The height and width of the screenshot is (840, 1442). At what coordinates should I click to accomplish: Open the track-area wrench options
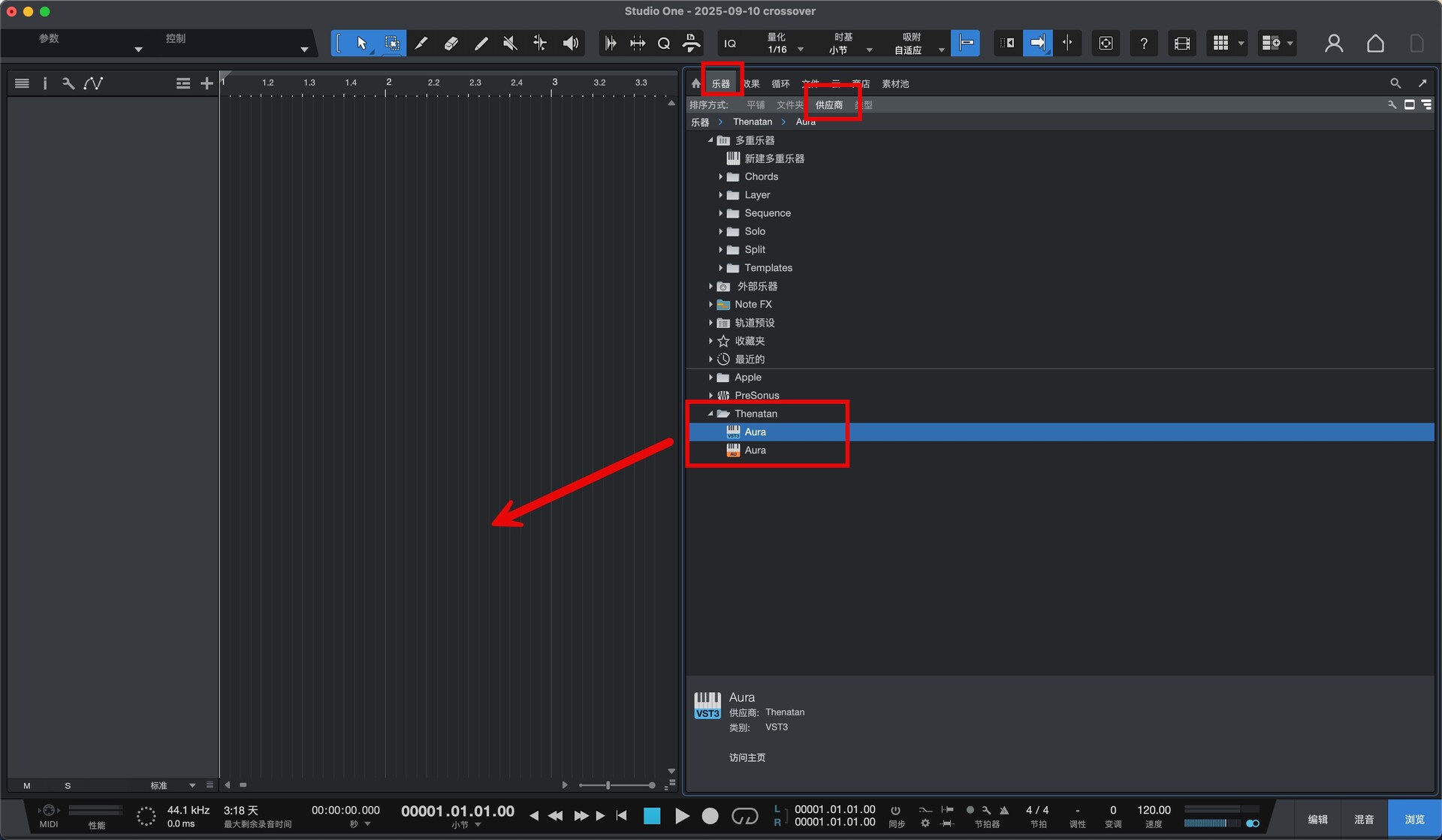point(68,83)
